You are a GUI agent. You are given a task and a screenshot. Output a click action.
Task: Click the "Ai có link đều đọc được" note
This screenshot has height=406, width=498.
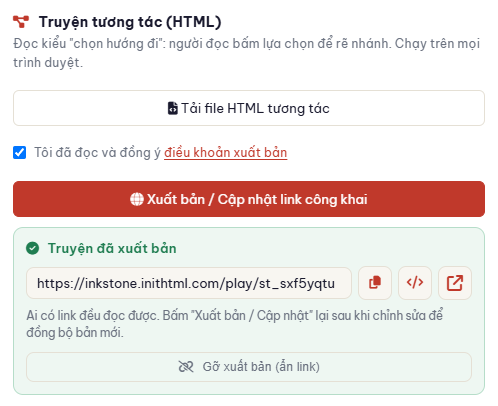coord(234,324)
